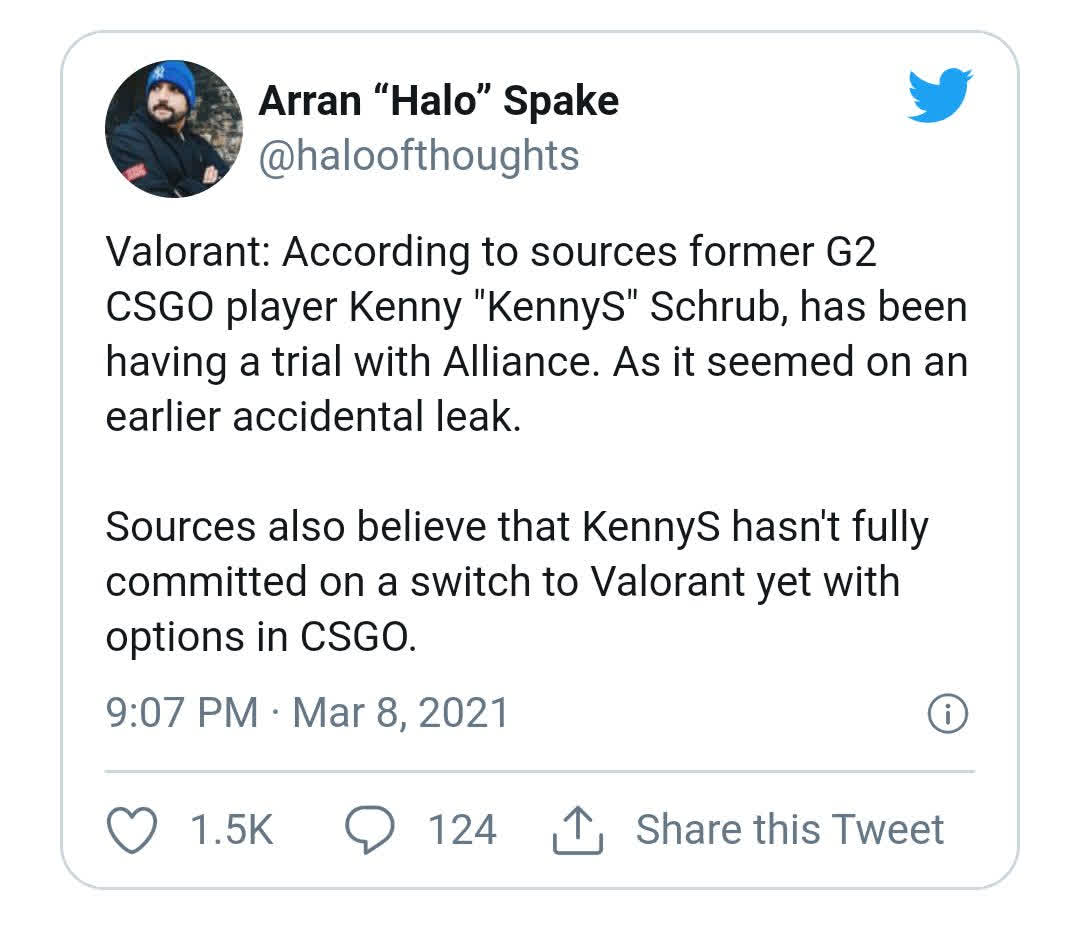Open replies via speech bubble icon

(370, 829)
